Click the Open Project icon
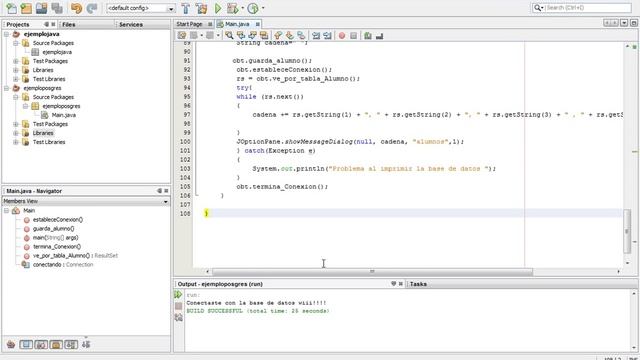640x360 pixels. tap(41, 8)
